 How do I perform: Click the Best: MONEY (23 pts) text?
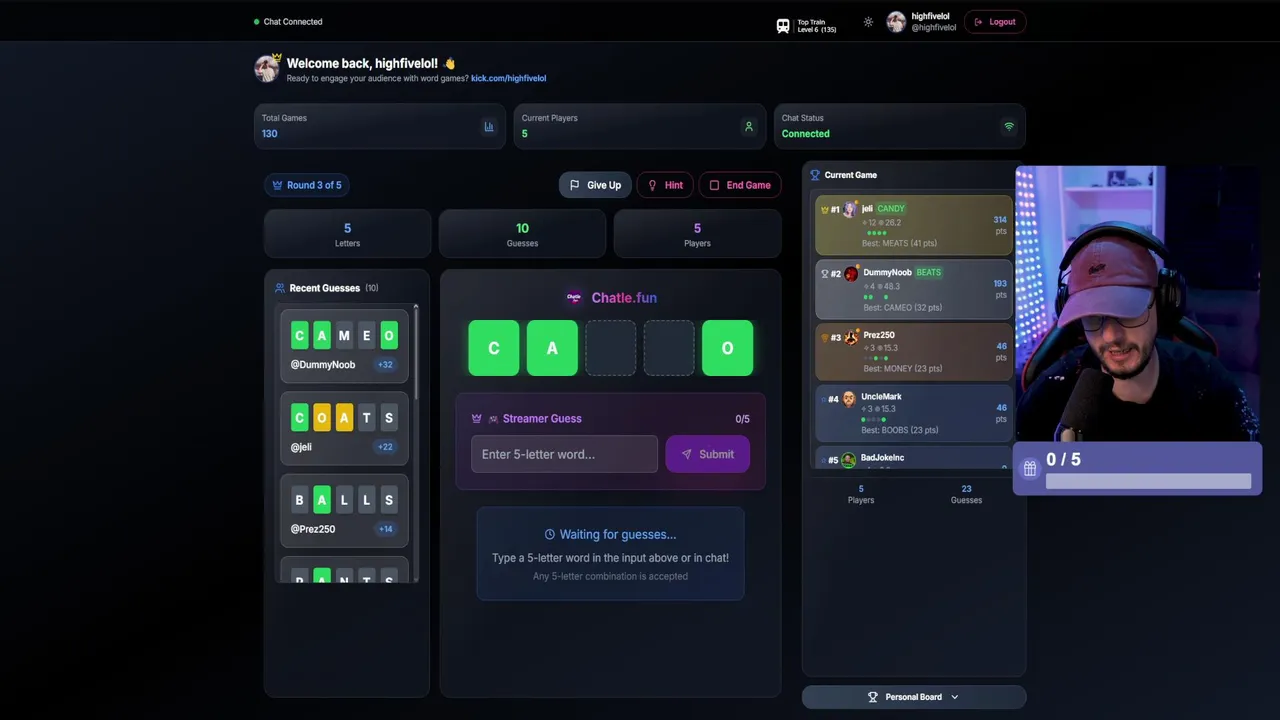902,368
